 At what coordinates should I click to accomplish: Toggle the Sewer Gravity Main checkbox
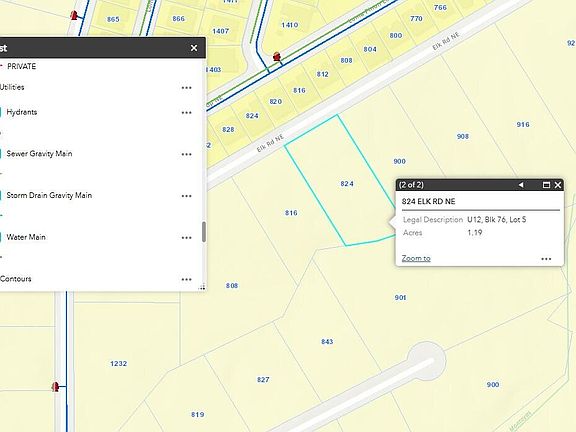(x=0, y=154)
